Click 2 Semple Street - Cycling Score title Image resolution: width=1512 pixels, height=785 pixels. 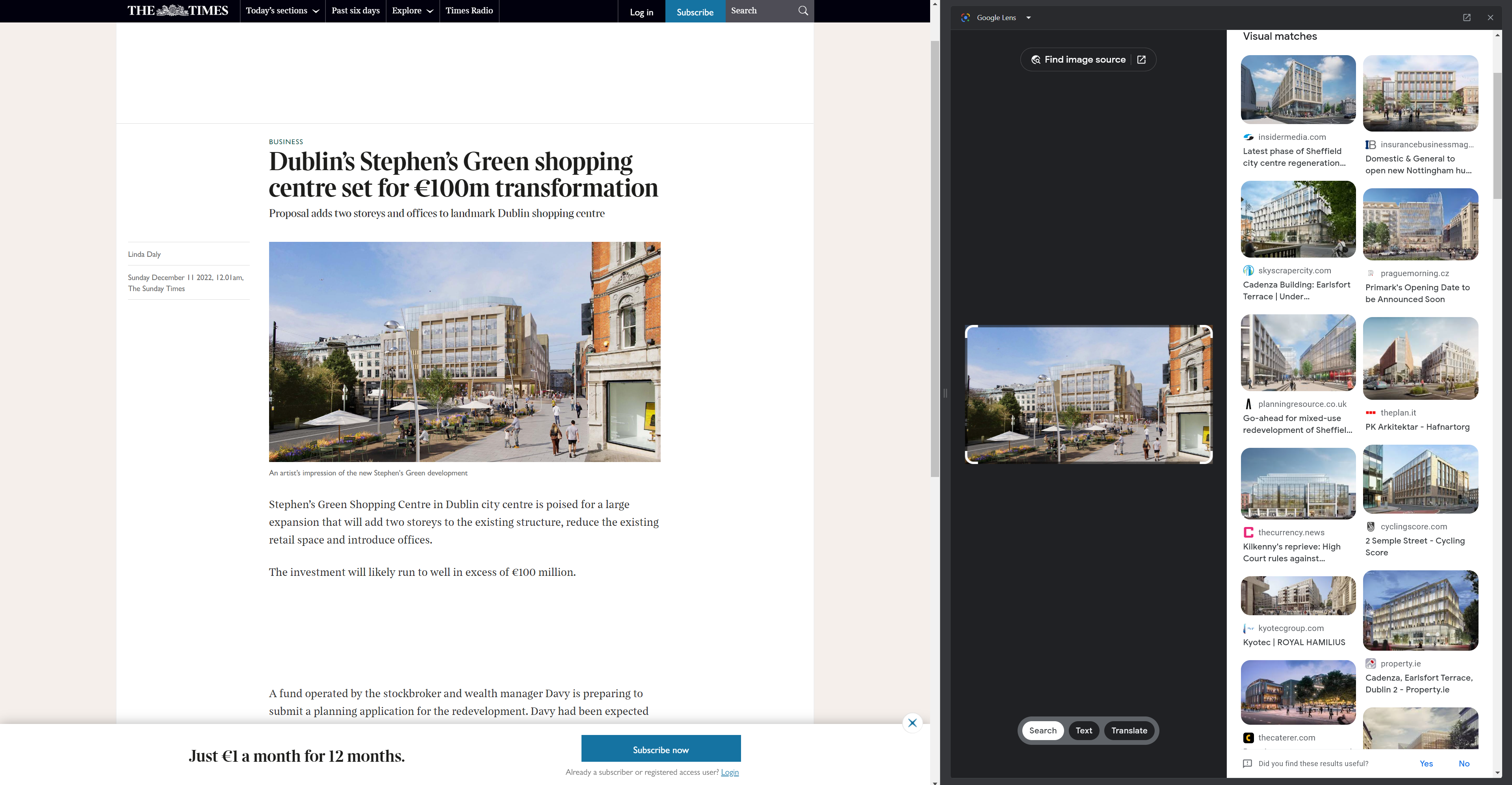coord(1415,547)
